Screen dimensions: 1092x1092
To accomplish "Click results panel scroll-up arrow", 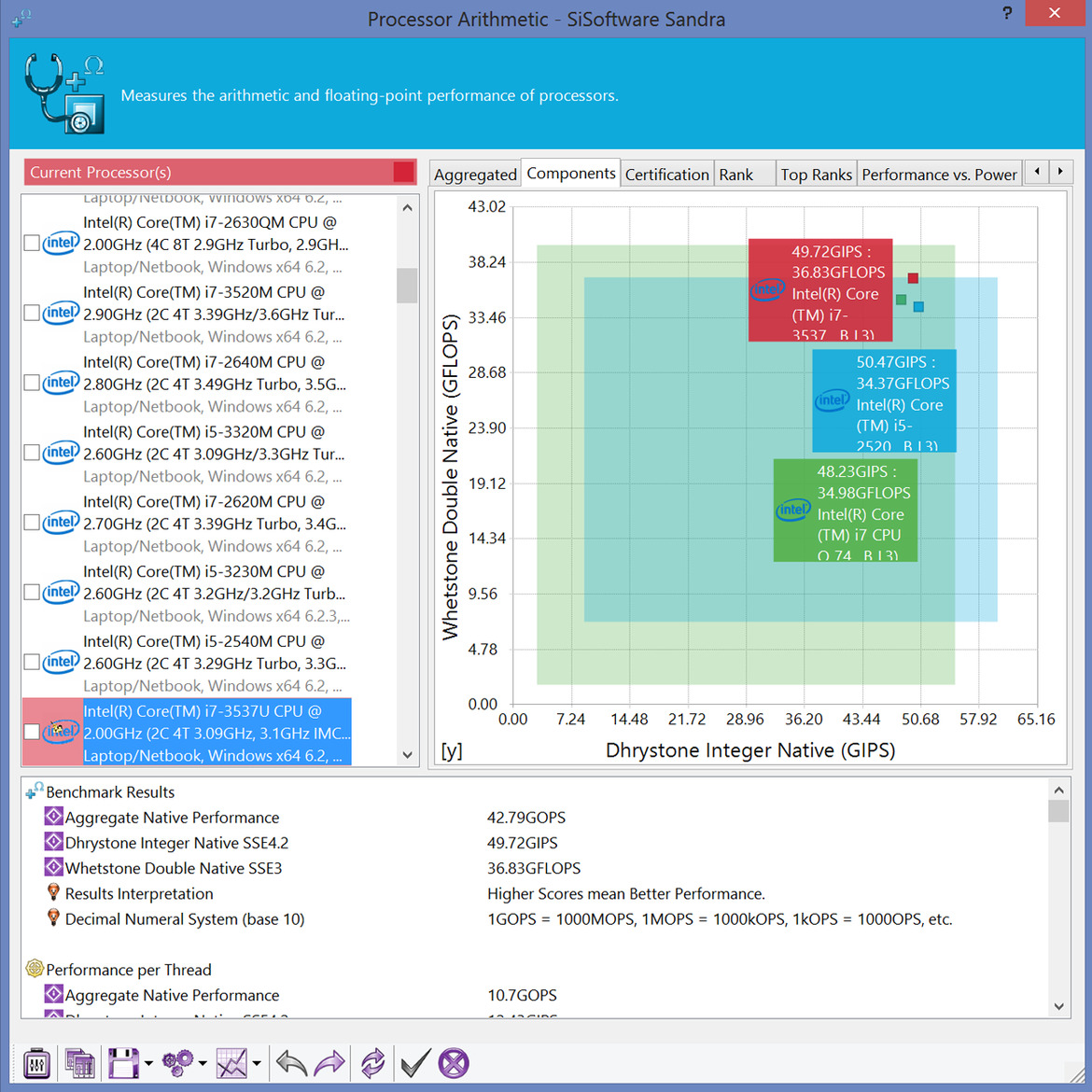I will pyautogui.click(x=1058, y=790).
